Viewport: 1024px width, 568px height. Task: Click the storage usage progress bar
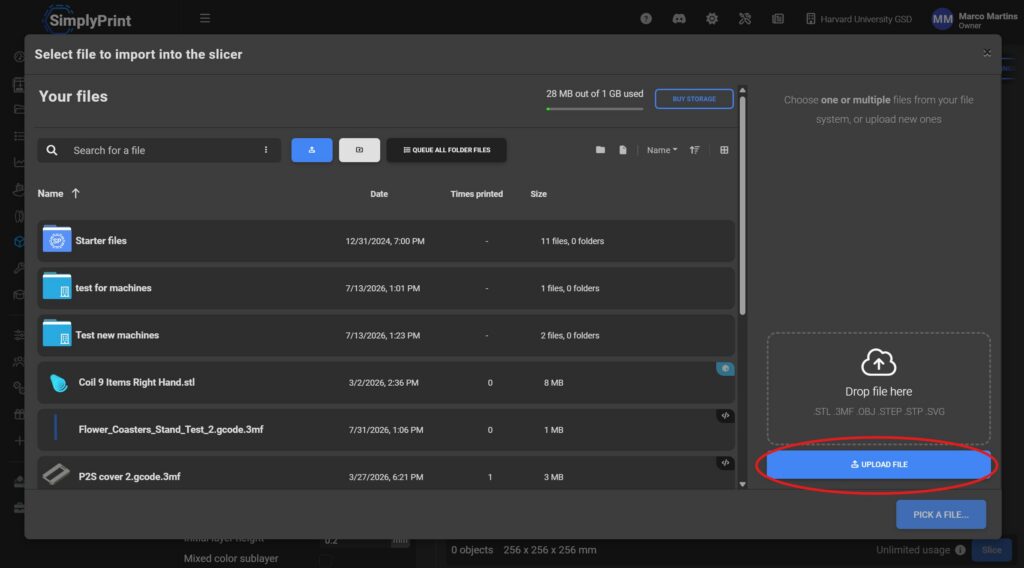point(594,109)
